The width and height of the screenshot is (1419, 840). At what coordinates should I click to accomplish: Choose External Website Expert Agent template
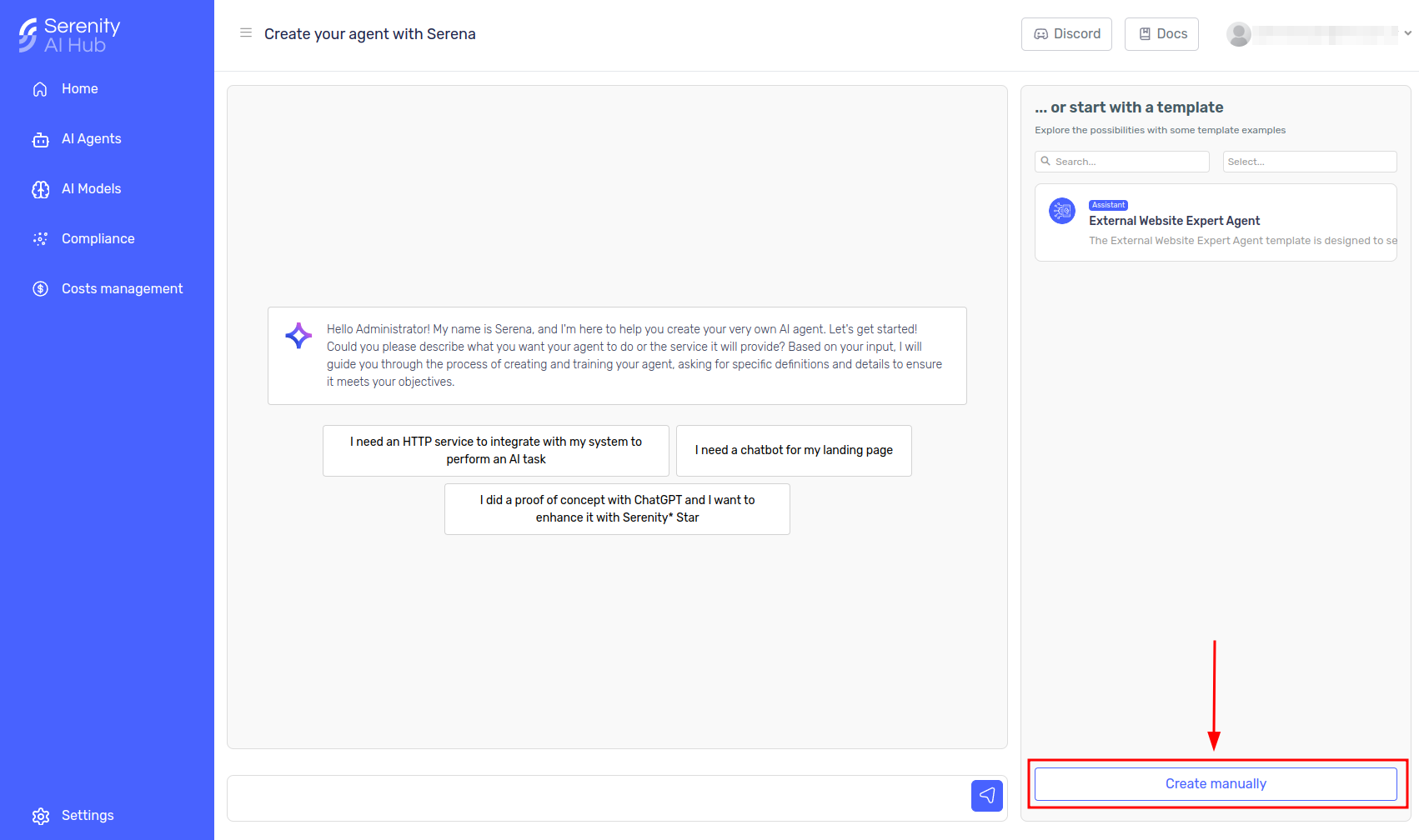(x=1216, y=222)
